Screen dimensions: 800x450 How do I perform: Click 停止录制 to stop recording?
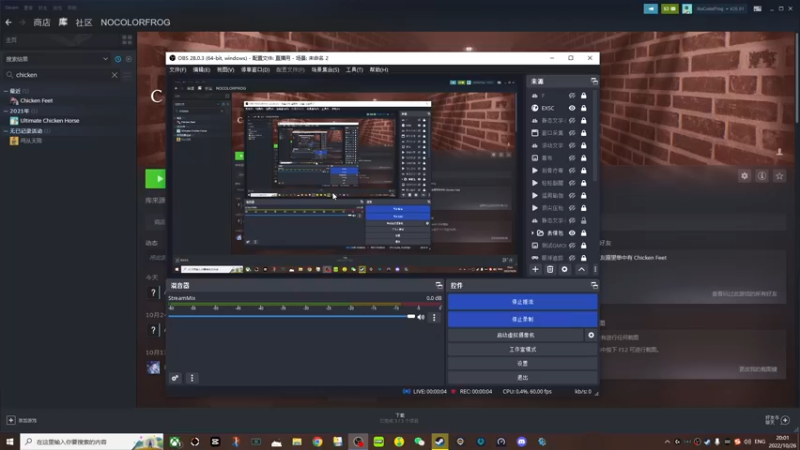click(x=522, y=319)
